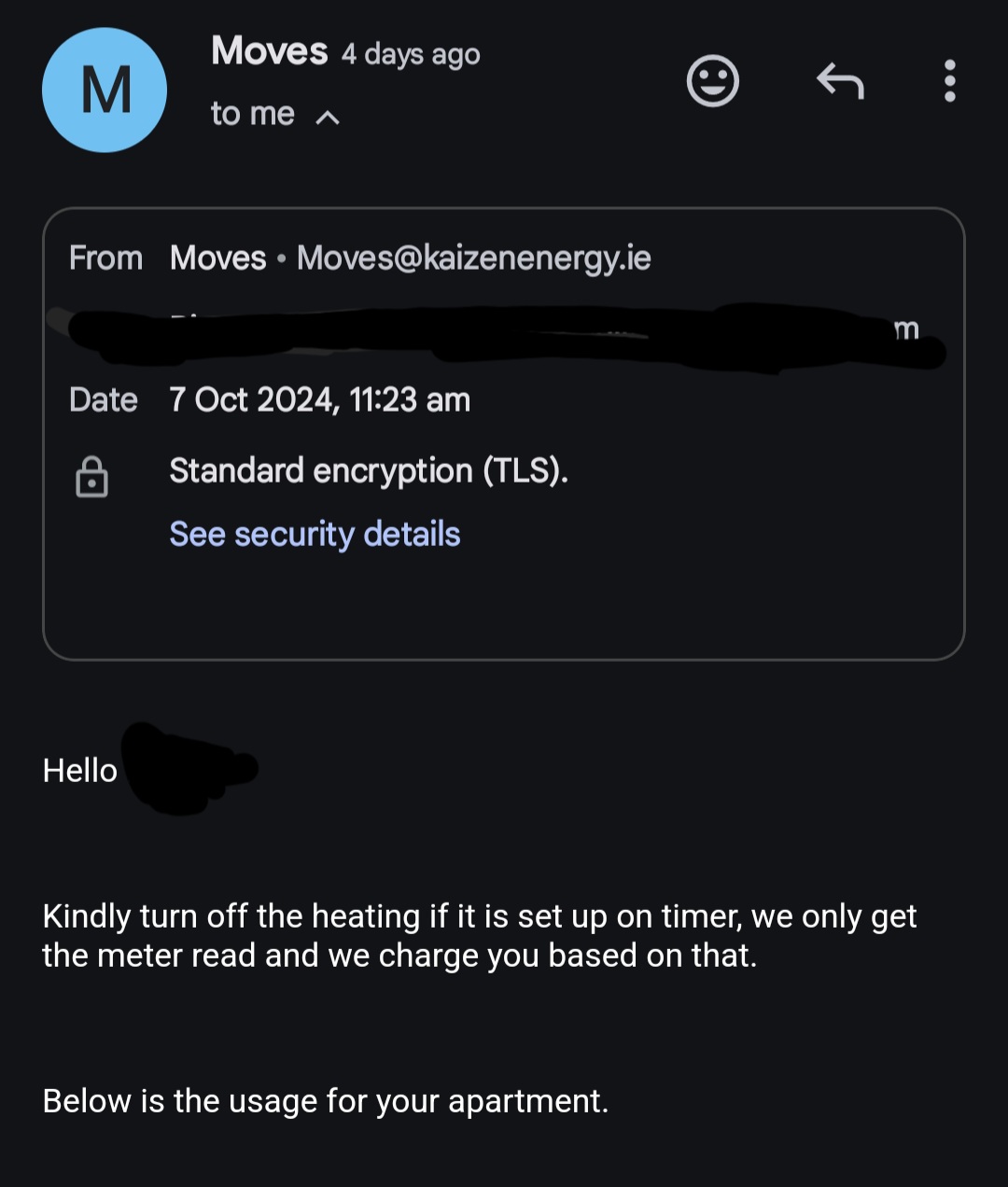Open the emoji reaction picker
This screenshot has width=1008, height=1187.
coord(713,81)
